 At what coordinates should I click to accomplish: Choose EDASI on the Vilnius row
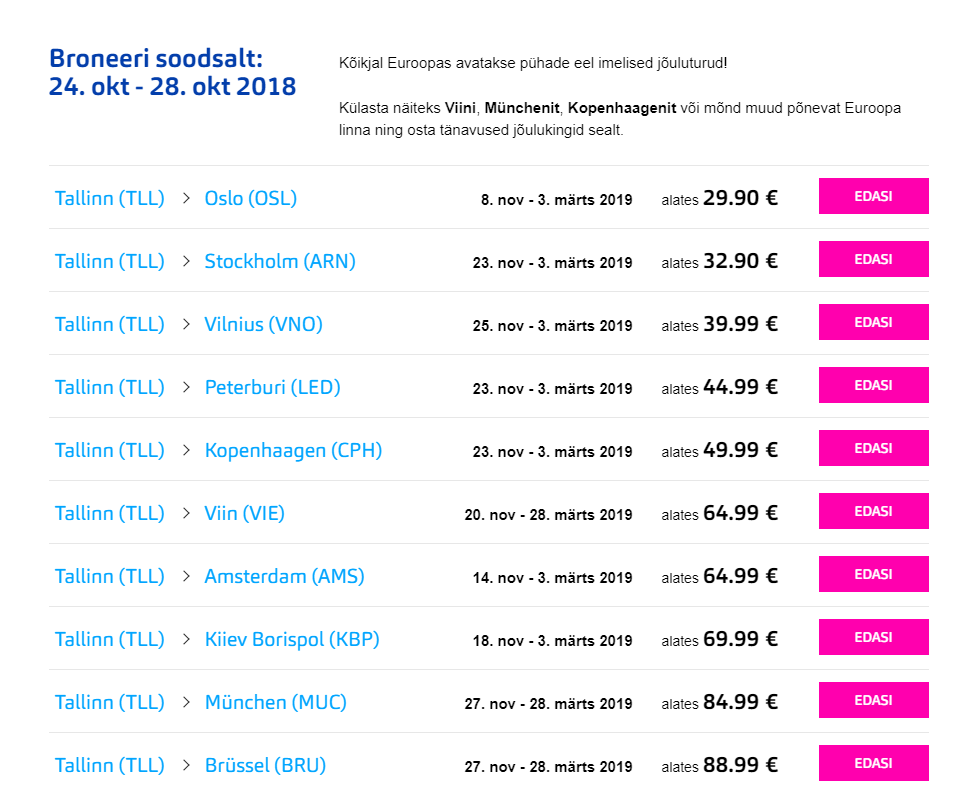(873, 322)
